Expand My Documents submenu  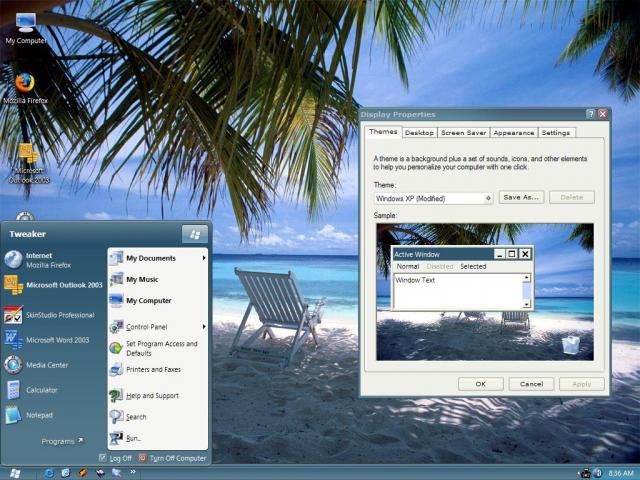(x=204, y=258)
